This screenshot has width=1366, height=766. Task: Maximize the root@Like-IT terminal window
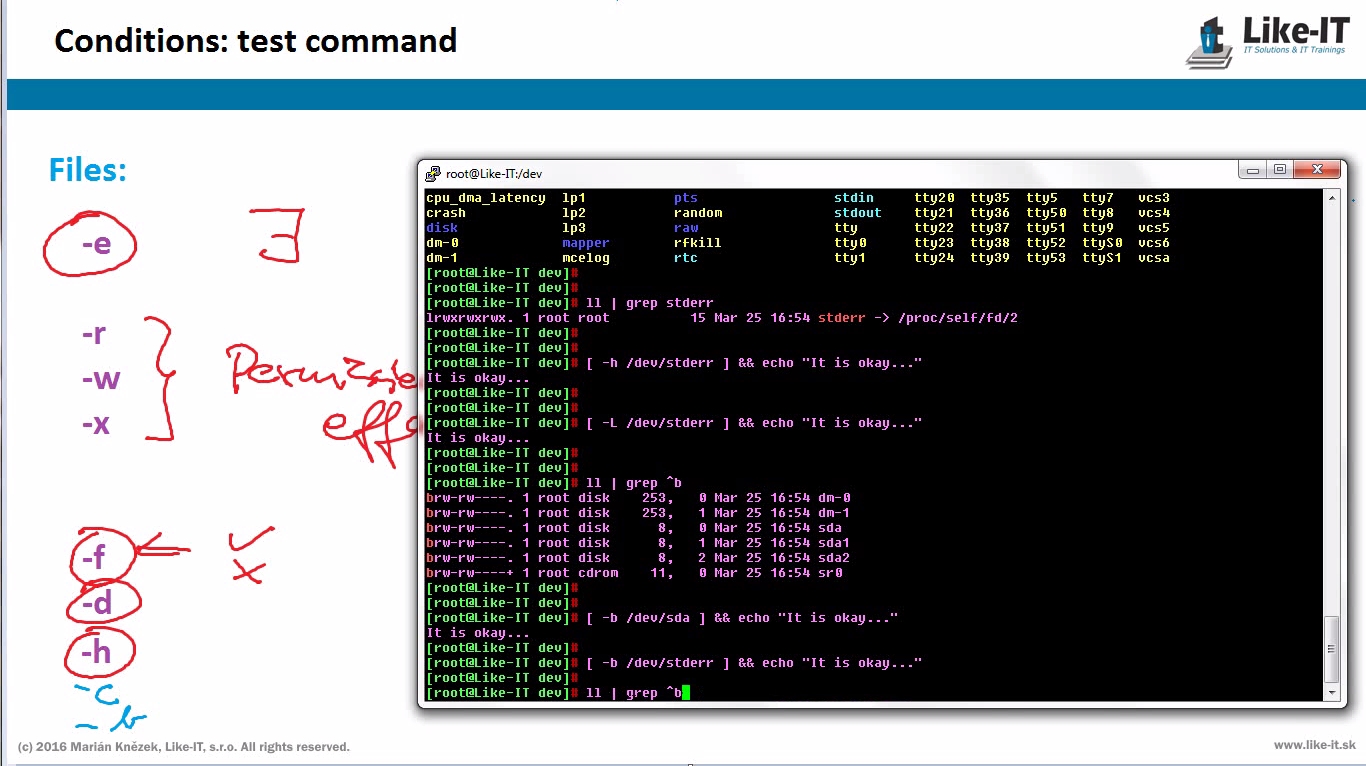tap(1279, 171)
